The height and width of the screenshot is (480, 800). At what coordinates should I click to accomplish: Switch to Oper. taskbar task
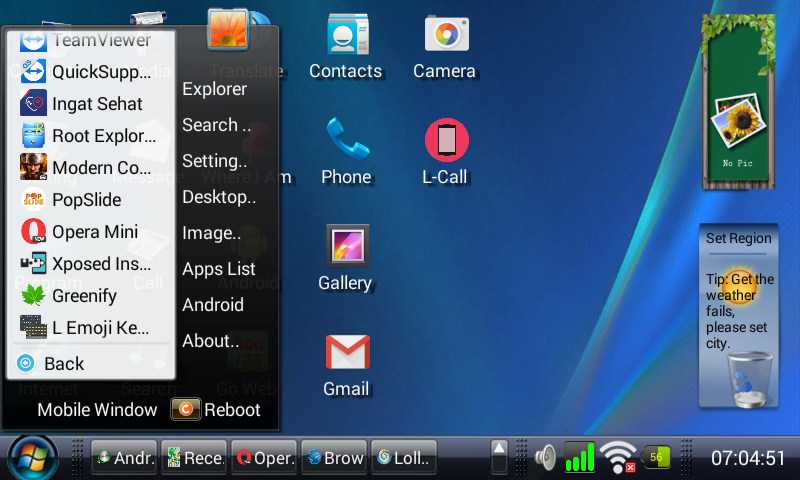(x=264, y=458)
